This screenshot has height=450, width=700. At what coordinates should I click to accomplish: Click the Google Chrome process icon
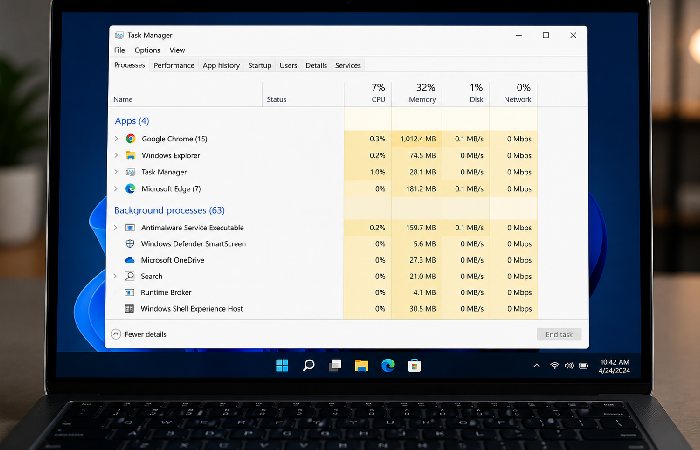click(130, 138)
